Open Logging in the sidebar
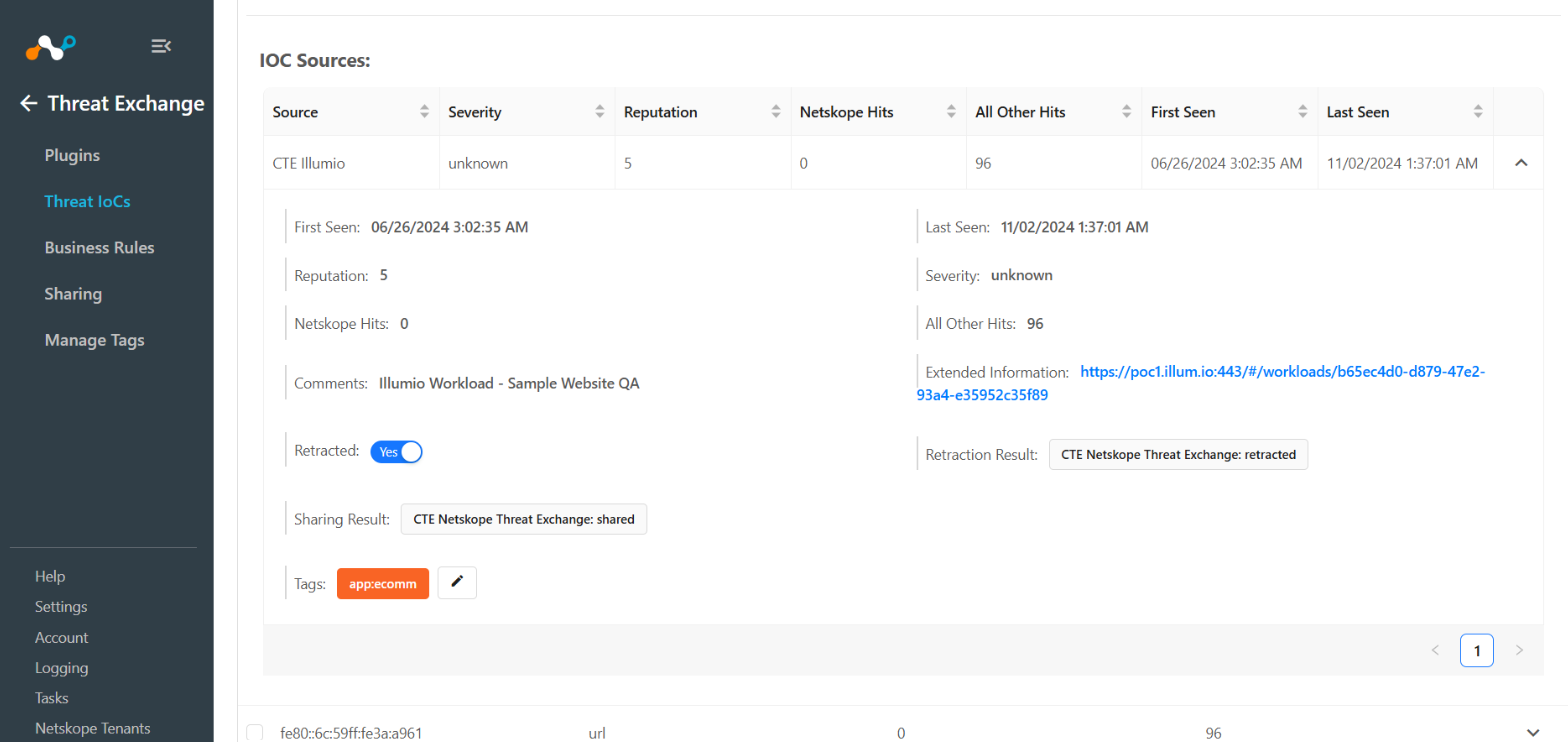 pyautogui.click(x=61, y=667)
